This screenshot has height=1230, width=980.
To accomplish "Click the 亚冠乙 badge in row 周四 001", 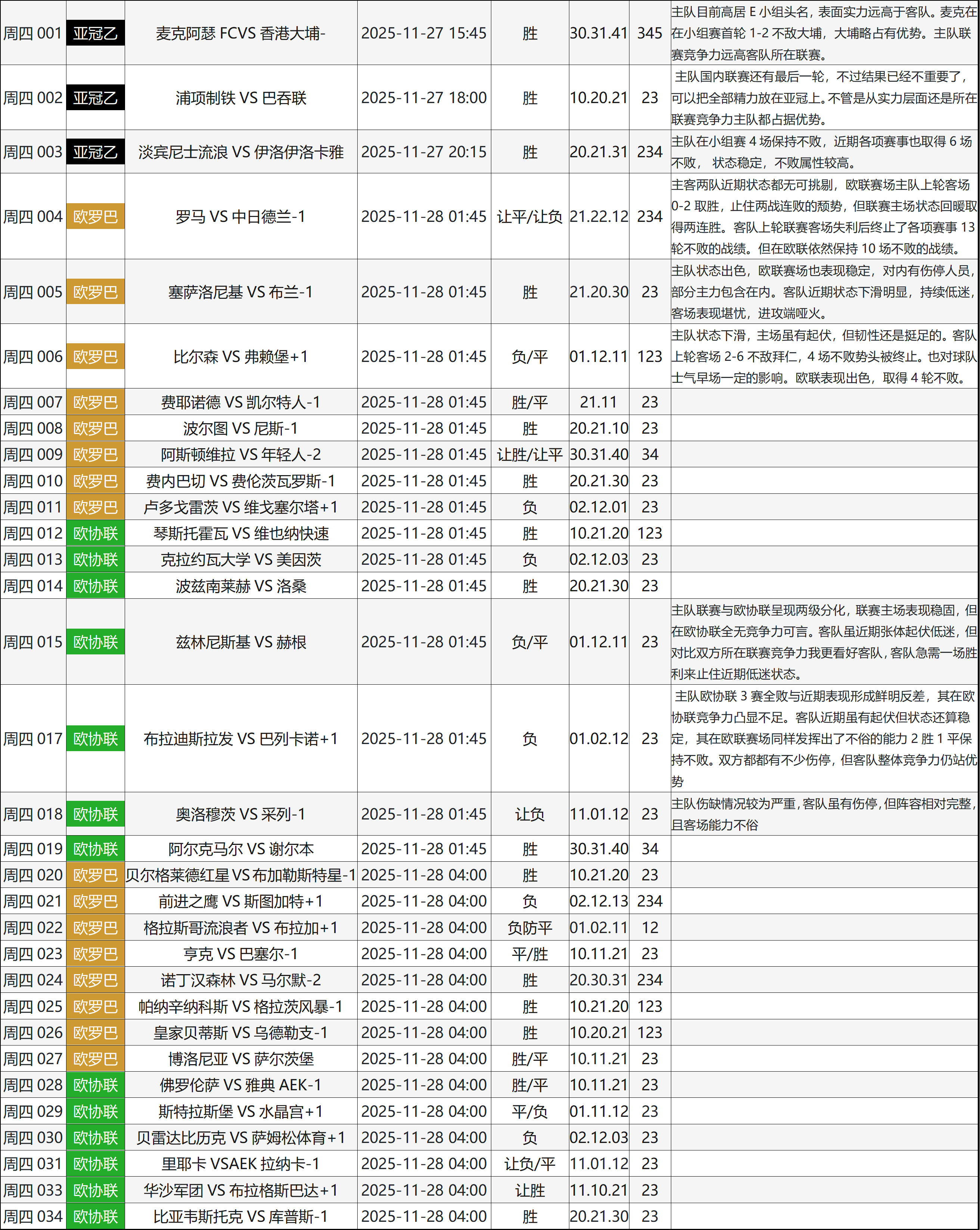I will [95, 33].
